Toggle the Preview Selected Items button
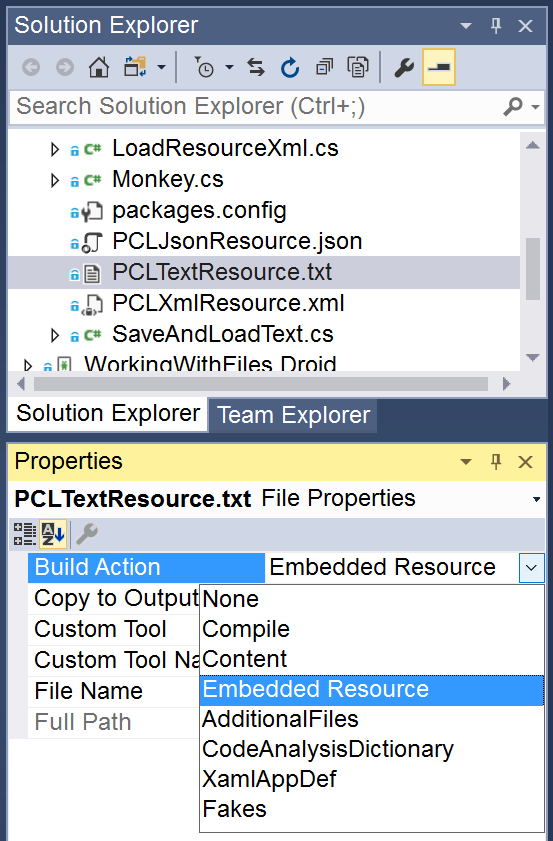Viewport: 553px width, 841px height. tap(439, 68)
